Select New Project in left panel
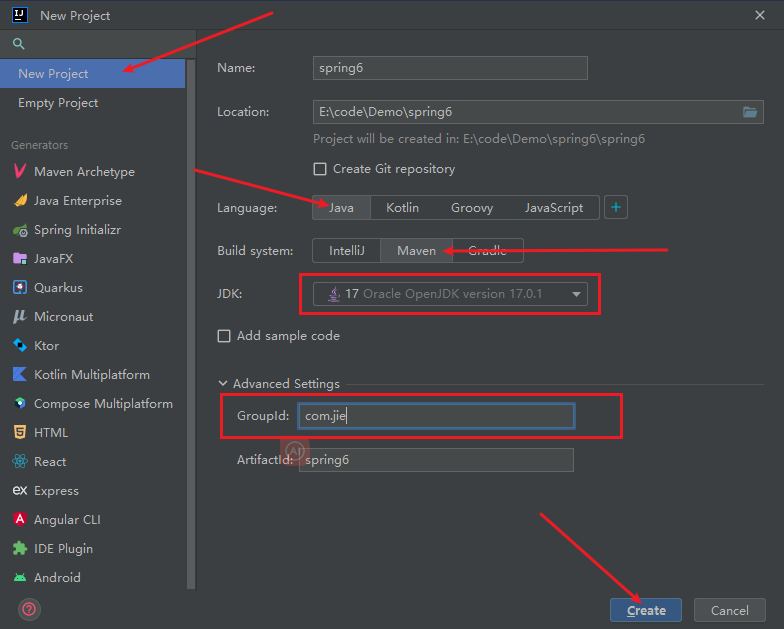Image resolution: width=784 pixels, height=629 pixels. coord(92,74)
